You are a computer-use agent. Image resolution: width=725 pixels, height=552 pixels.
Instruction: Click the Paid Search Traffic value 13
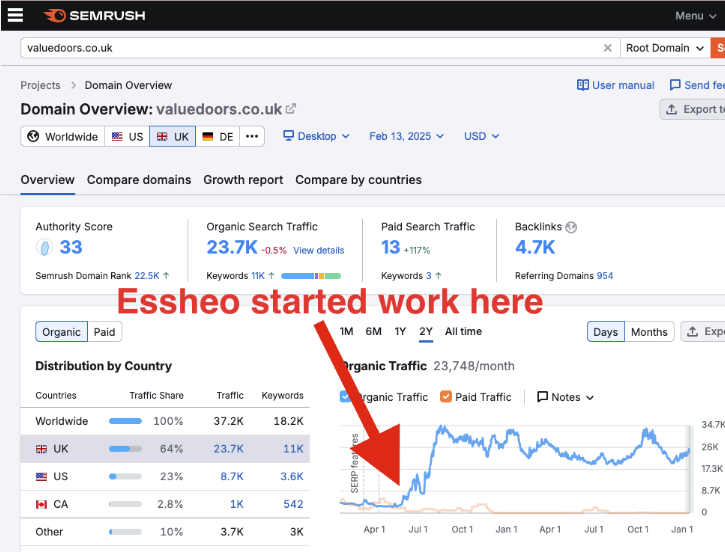[x=391, y=247]
